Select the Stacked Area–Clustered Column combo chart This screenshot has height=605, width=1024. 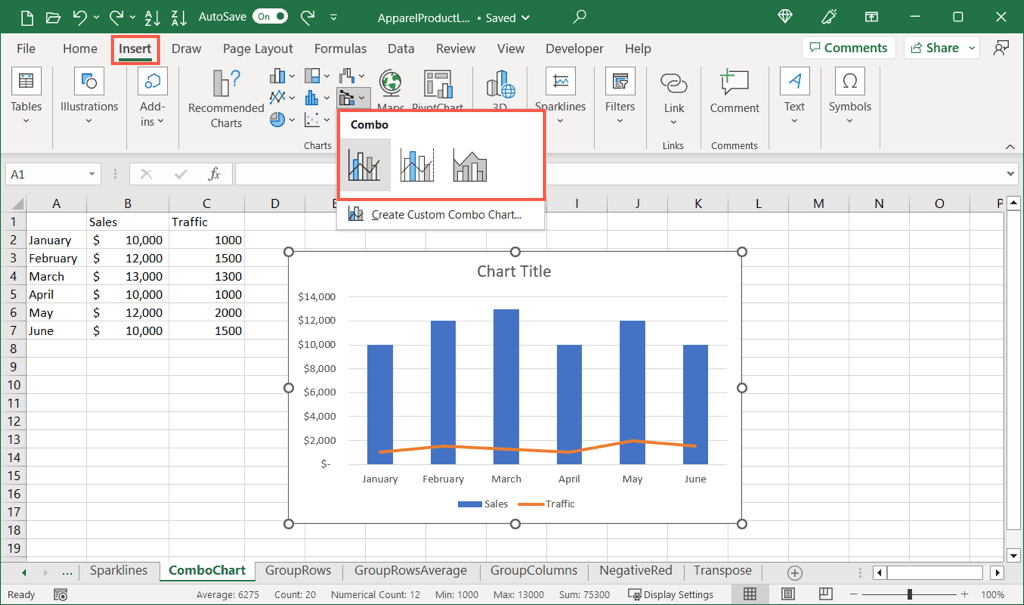471,165
